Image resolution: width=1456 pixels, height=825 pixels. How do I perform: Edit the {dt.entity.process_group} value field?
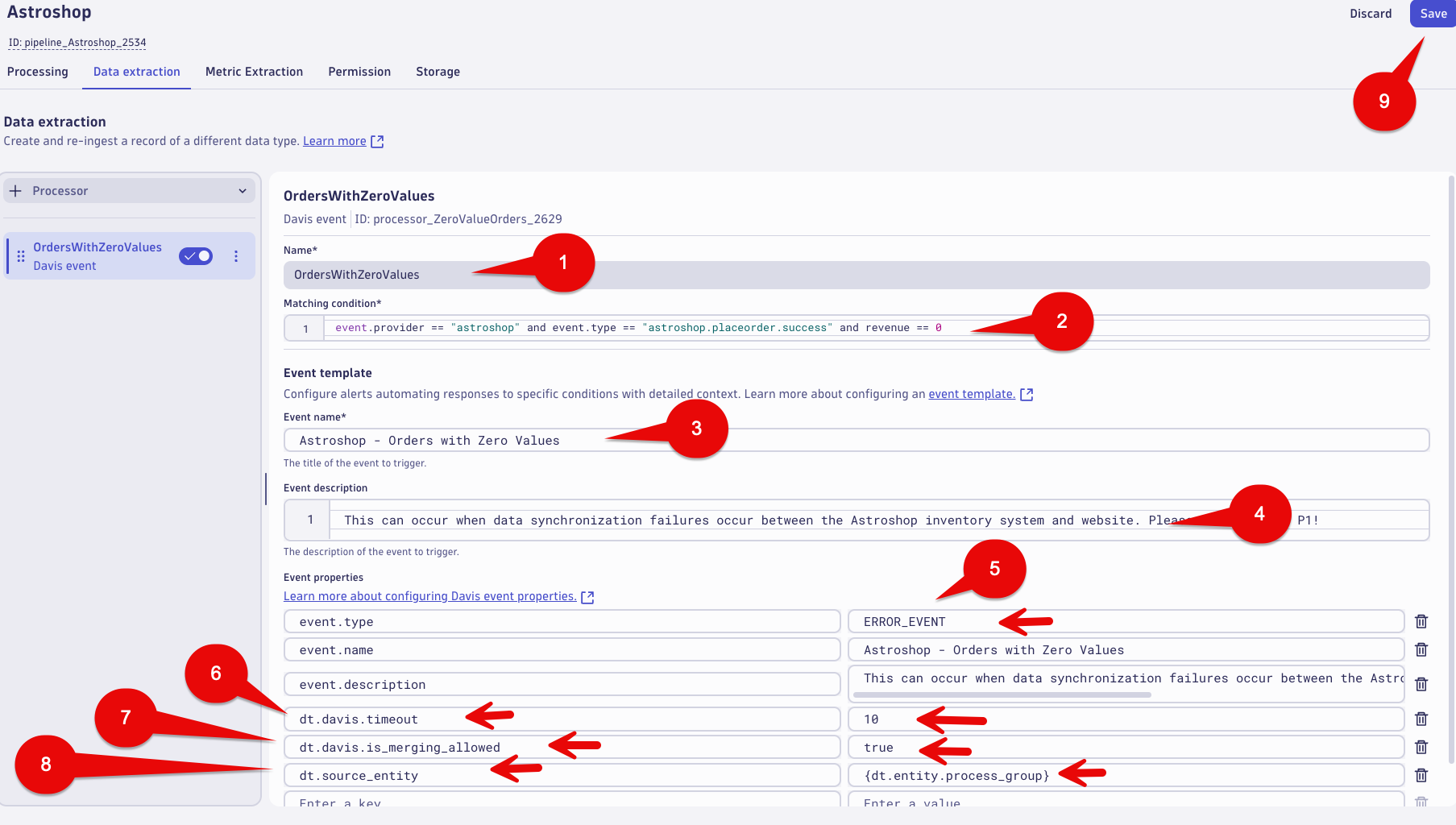pyautogui.click(x=1126, y=775)
